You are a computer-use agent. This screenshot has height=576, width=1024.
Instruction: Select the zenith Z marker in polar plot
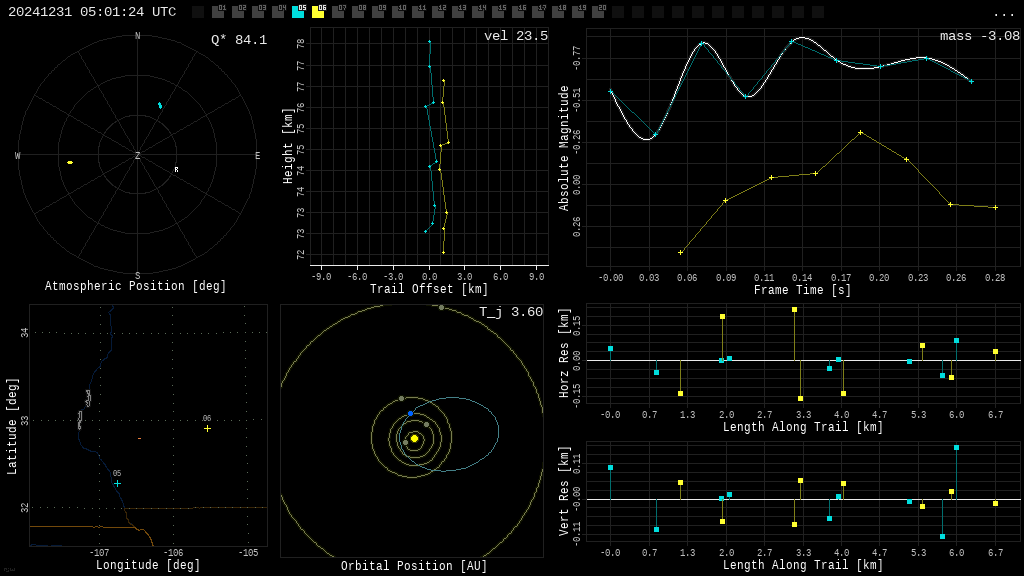point(138,156)
